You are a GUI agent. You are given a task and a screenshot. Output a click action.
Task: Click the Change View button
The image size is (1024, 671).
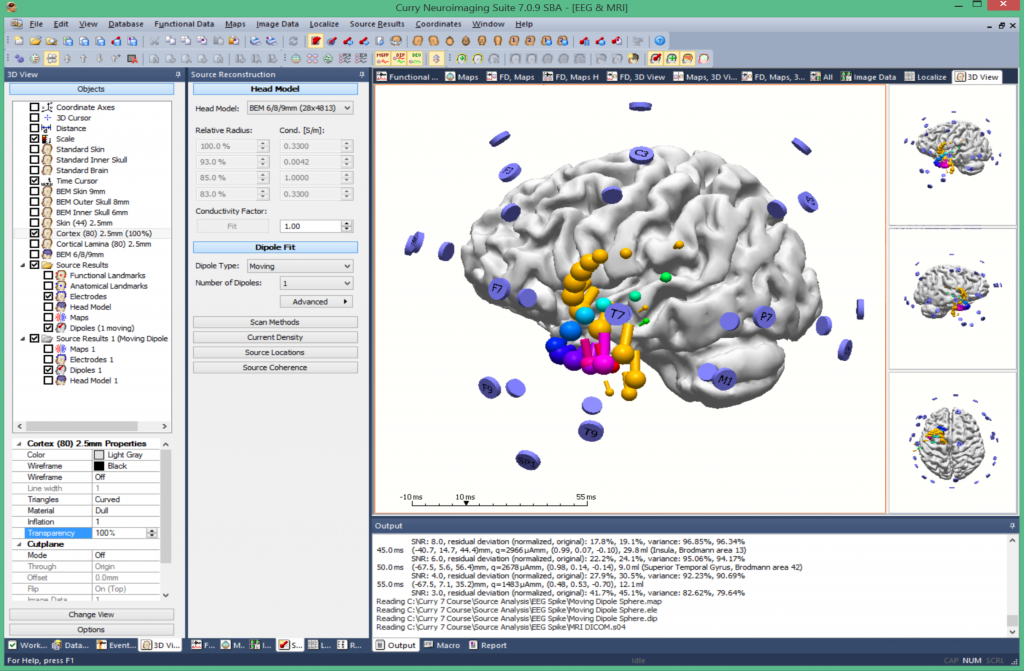tap(91, 614)
